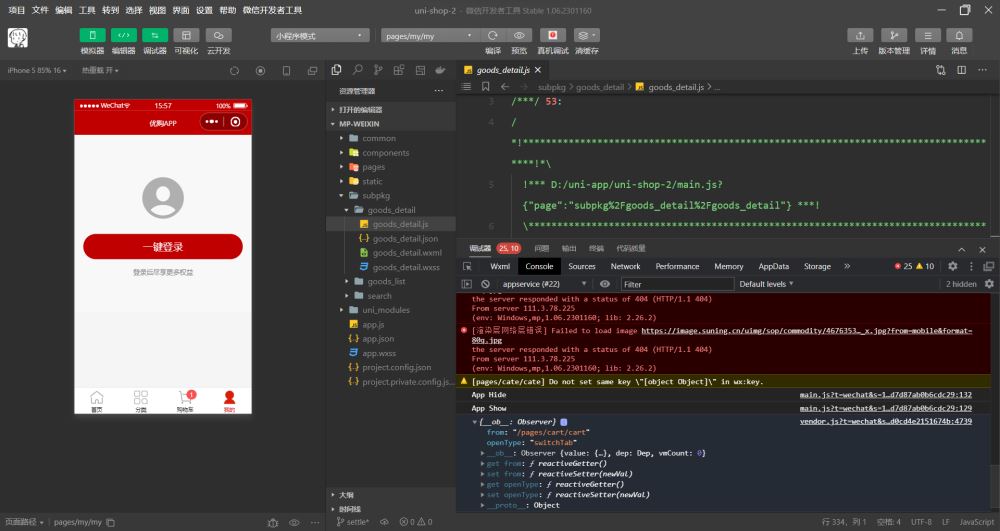Open main.js link beside App Hide log
The width and height of the screenshot is (1000, 531).
pos(885,395)
